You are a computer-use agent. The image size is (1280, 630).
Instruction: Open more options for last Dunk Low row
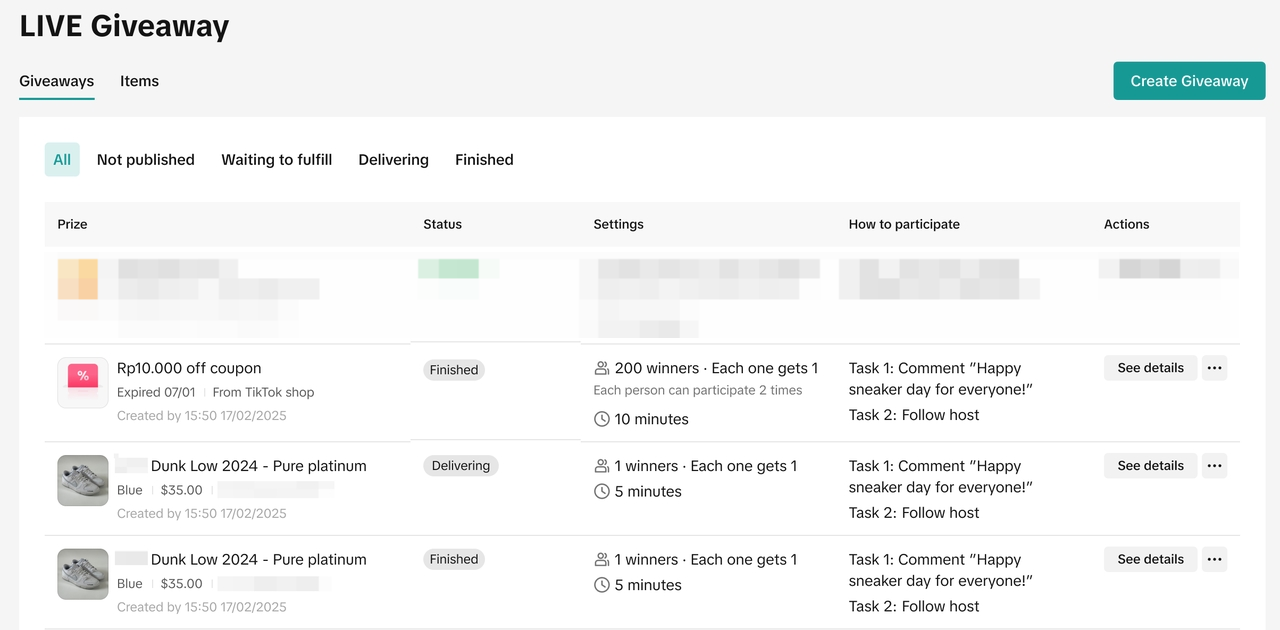[x=1214, y=560]
